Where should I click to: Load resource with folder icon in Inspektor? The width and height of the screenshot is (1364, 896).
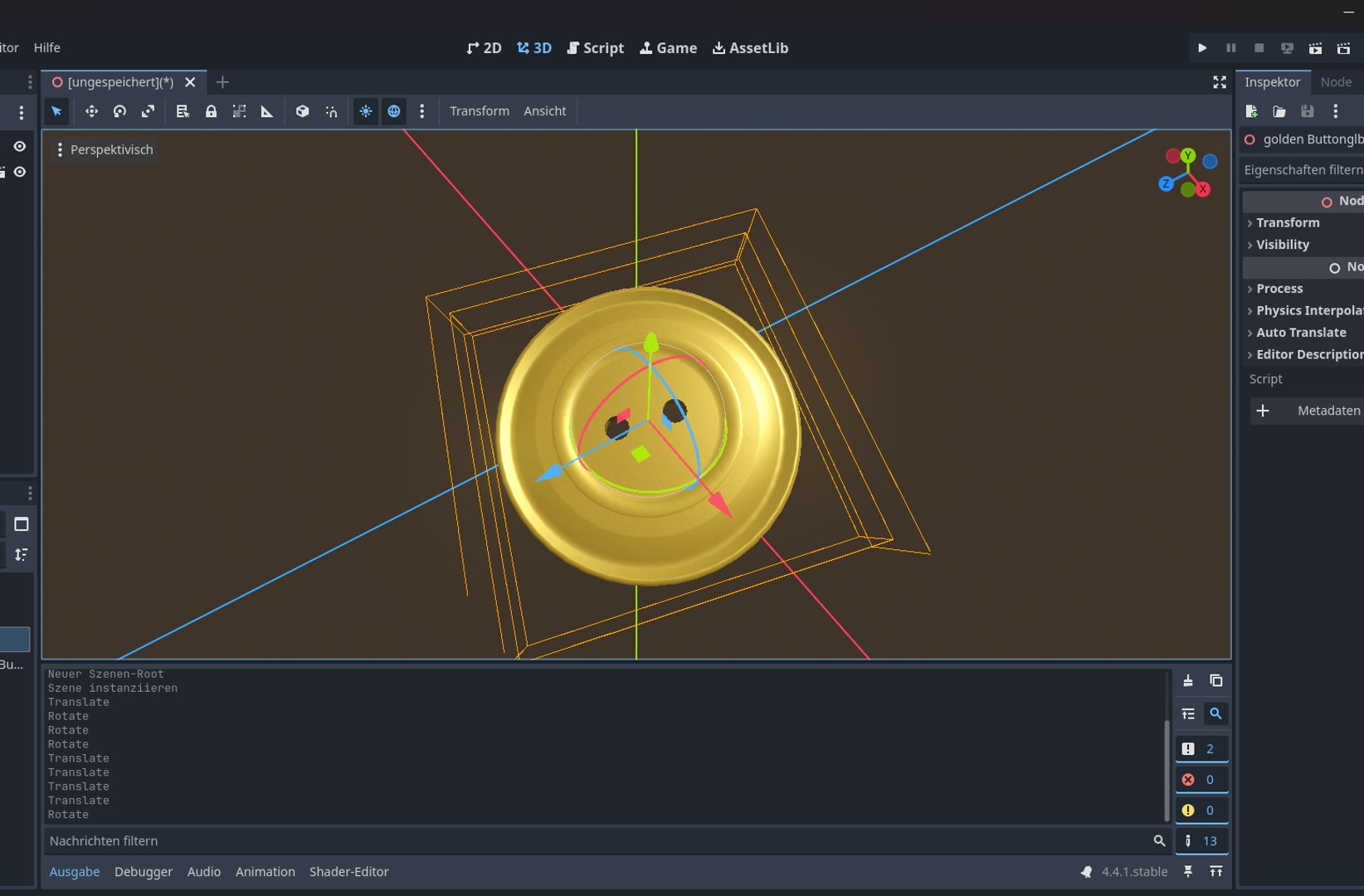coord(1279,111)
